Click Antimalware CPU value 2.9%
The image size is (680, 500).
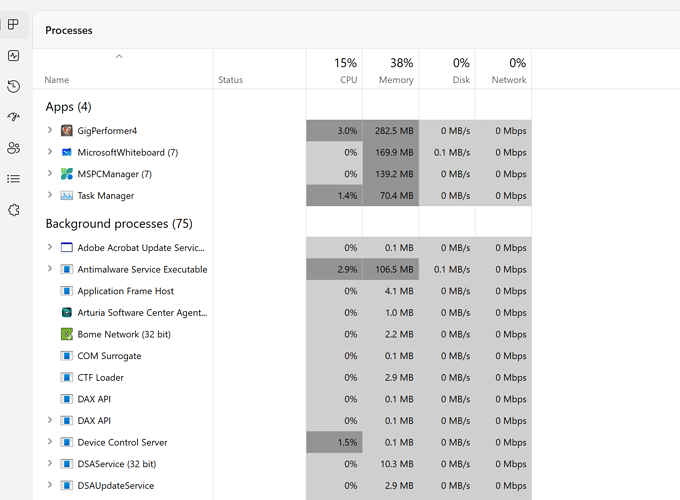pos(347,269)
